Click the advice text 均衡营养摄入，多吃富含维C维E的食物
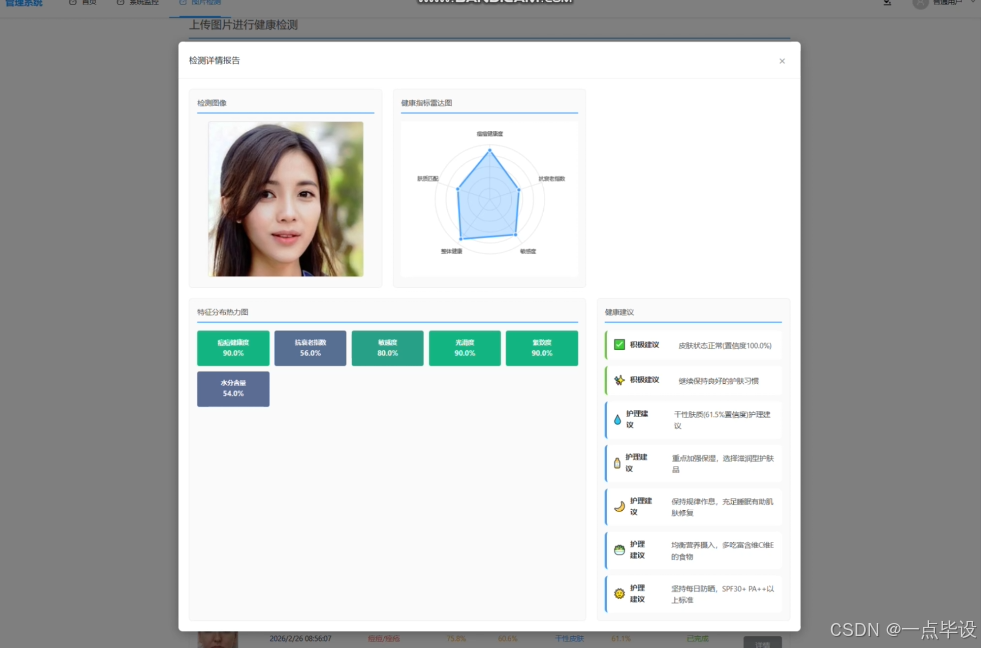Viewport: 981px width, 648px height. point(723,550)
